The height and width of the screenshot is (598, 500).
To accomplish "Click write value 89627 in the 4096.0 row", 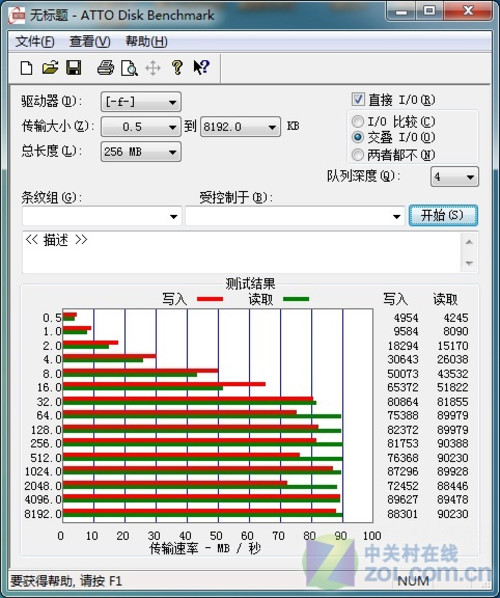I will point(403,499).
